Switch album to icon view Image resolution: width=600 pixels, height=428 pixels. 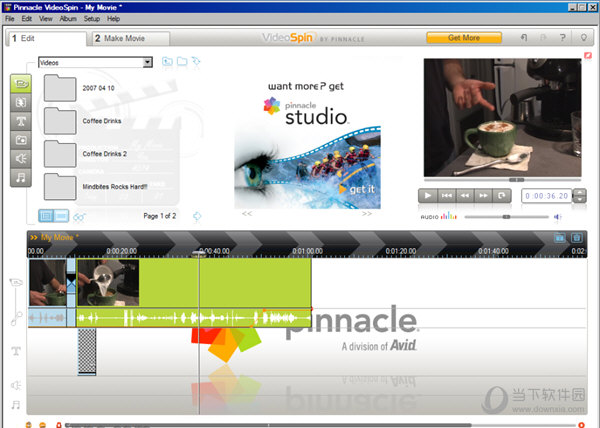point(46,216)
